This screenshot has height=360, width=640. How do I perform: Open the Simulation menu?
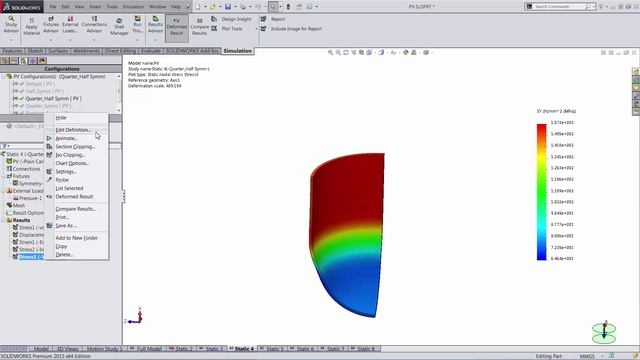(133, 7)
